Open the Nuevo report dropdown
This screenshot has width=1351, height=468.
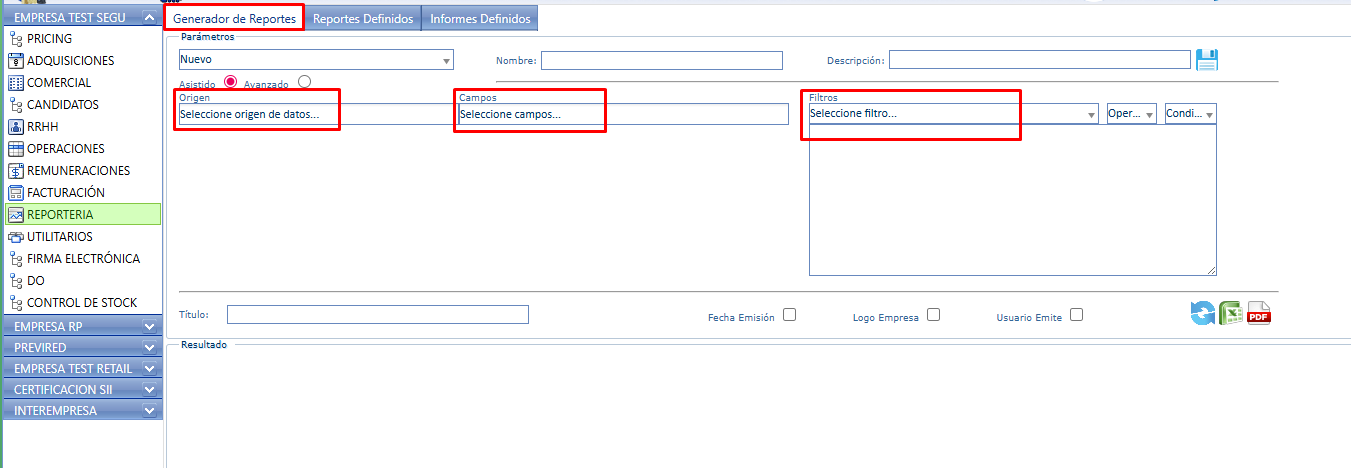[x=315, y=60]
